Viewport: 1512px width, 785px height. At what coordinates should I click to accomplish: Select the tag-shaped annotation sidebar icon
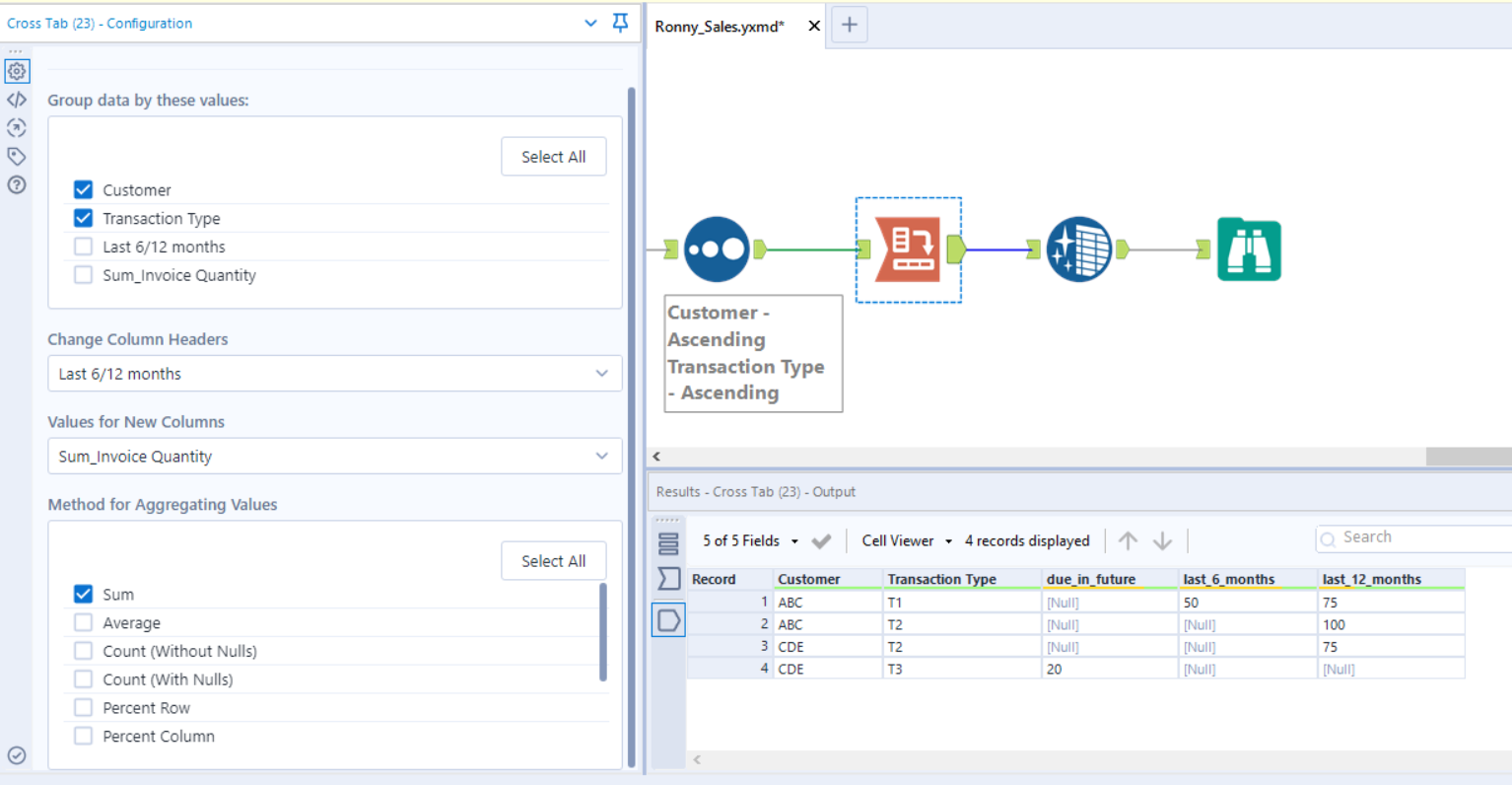click(16, 156)
